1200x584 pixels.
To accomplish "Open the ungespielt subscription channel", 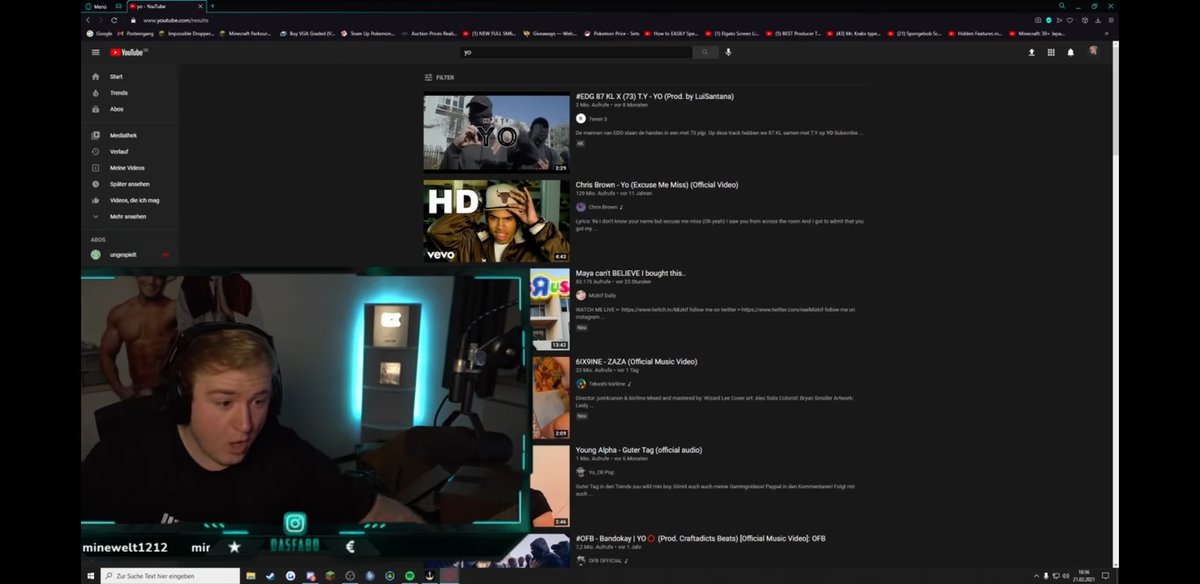I will (130, 255).
